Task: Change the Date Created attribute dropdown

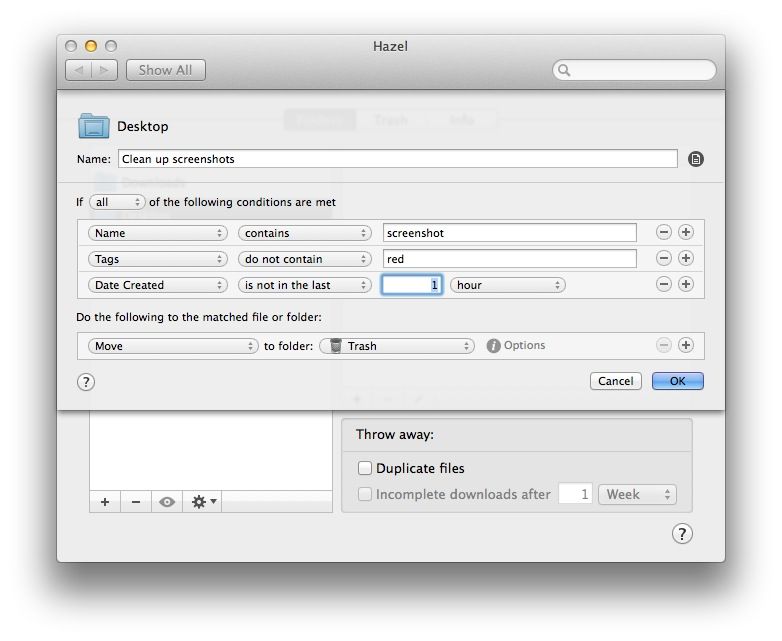Action: point(158,285)
